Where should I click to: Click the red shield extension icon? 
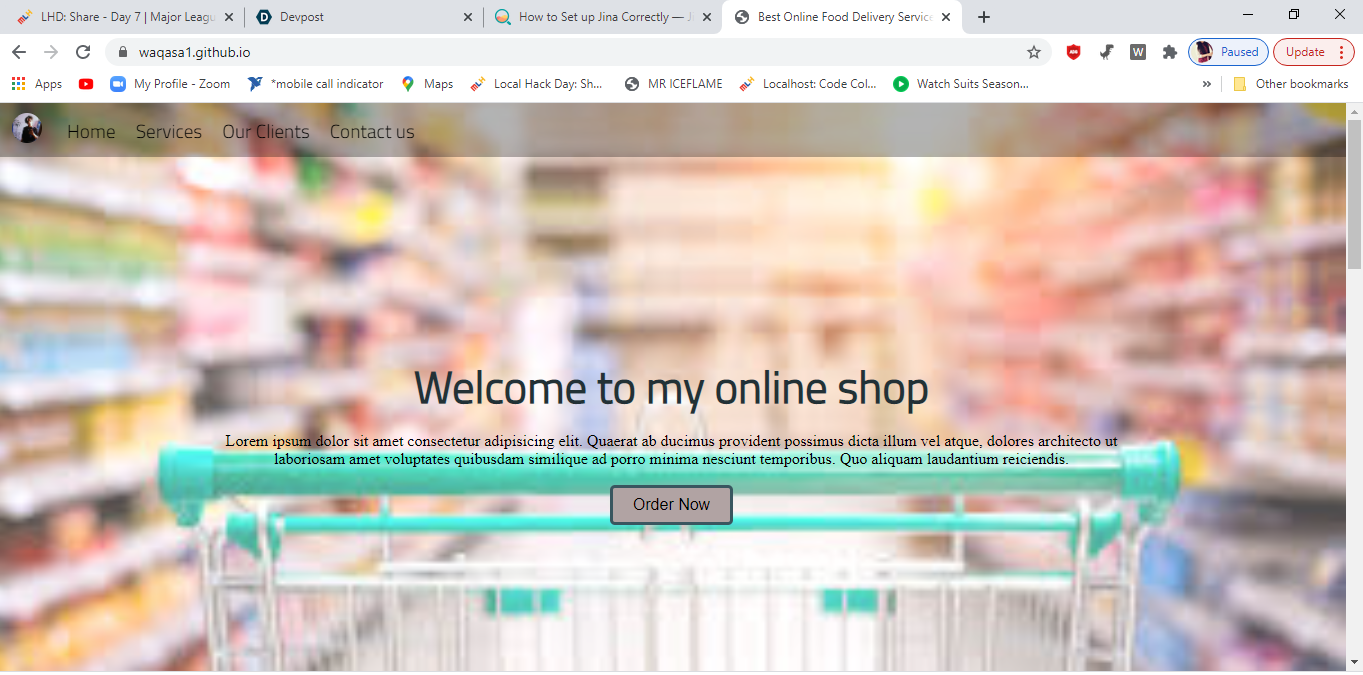[1073, 52]
